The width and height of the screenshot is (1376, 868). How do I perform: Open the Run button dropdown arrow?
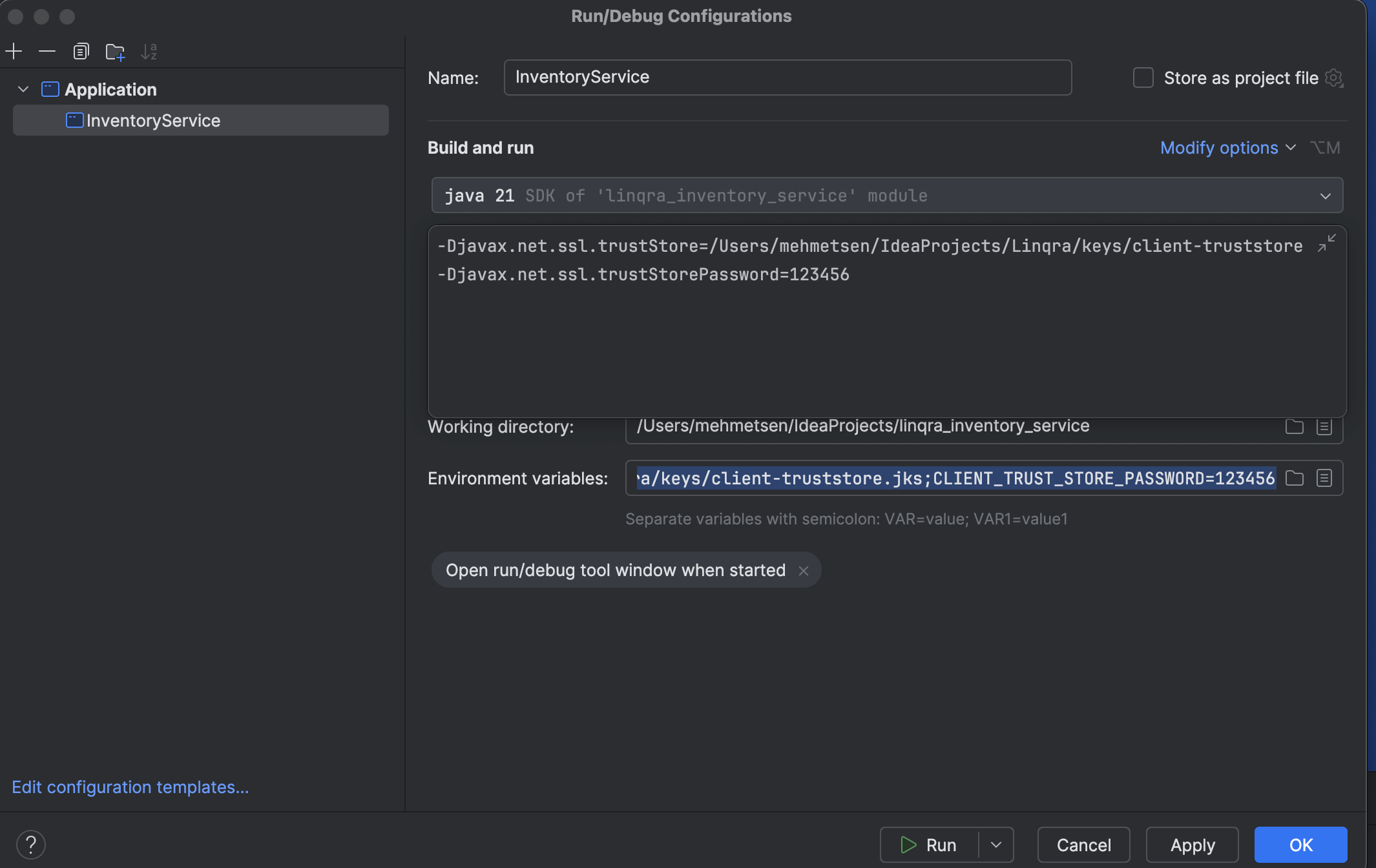(996, 845)
